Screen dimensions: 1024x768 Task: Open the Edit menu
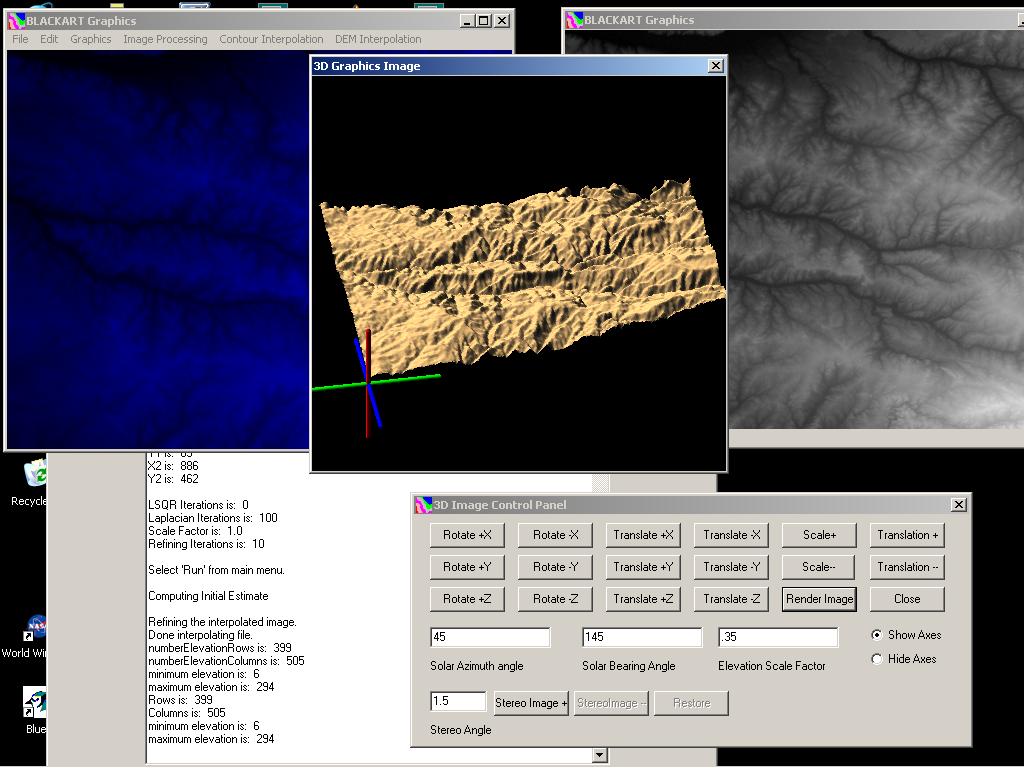point(49,39)
